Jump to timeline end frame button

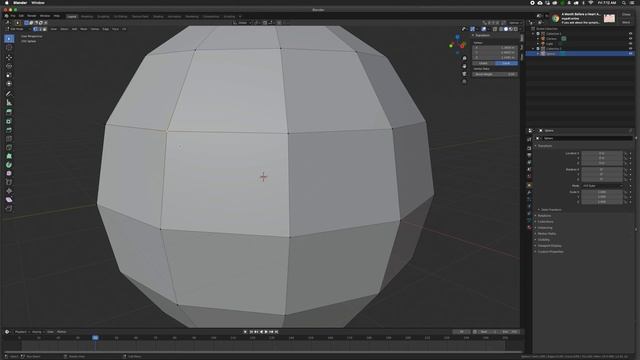click(x=276, y=332)
